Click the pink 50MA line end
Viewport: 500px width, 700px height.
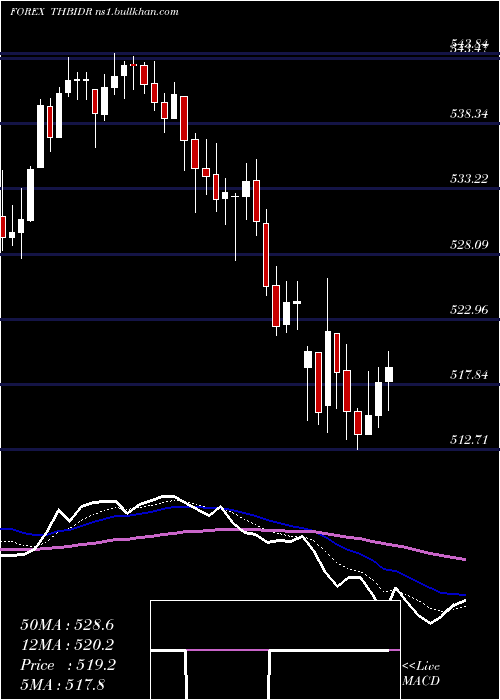tap(464, 559)
